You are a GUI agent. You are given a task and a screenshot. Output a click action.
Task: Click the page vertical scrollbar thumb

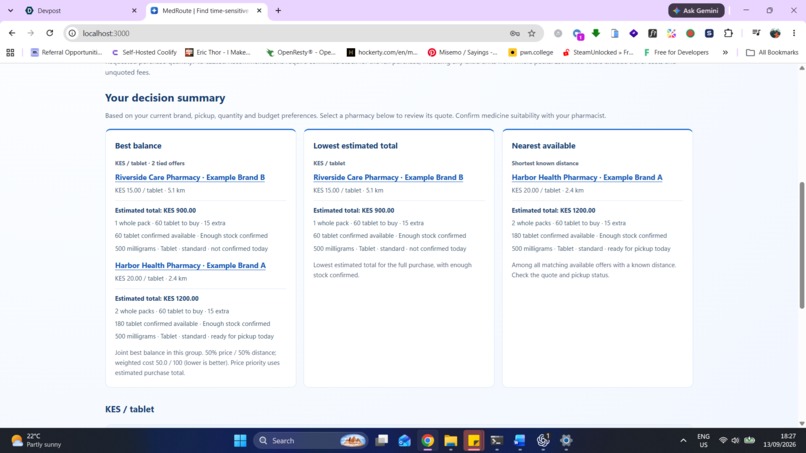[801, 245]
